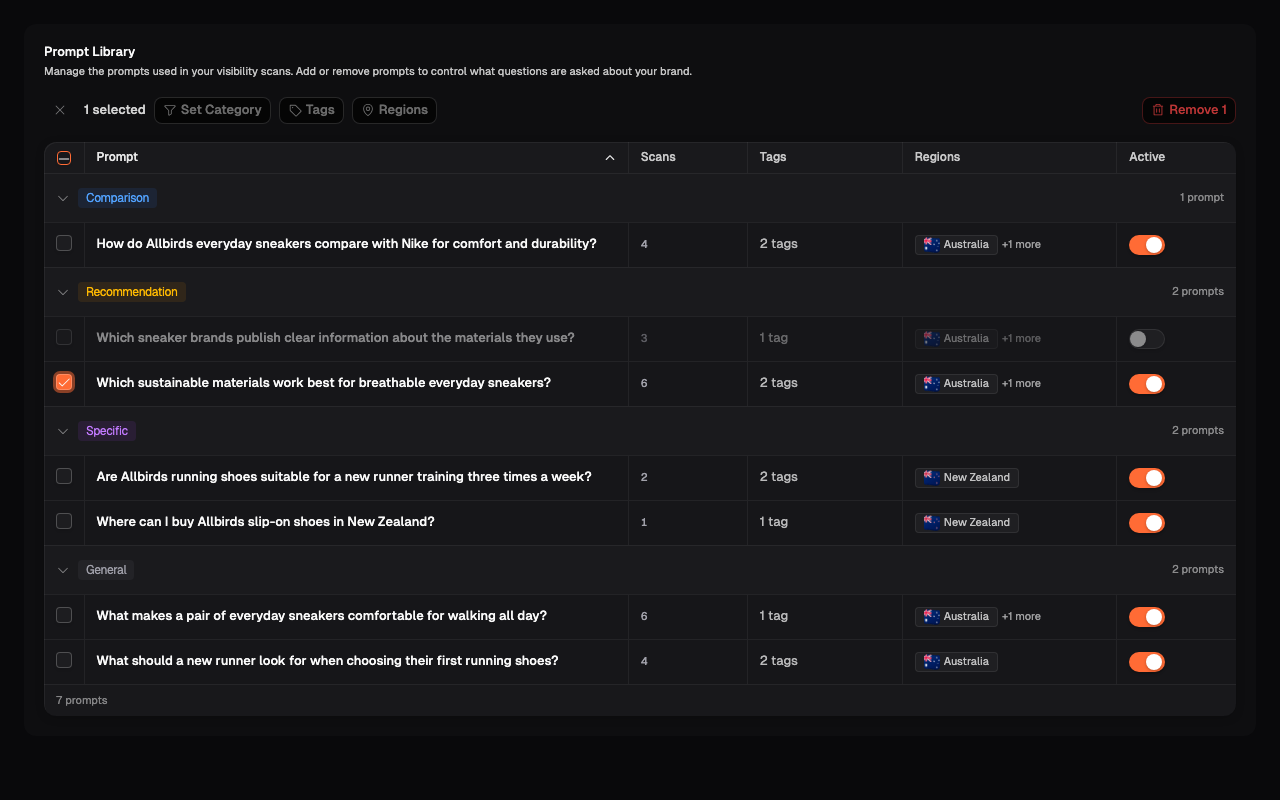Open the Regions bulk action
Image resolution: width=1280 pixels, height=800 pixels.
pos(394,110)
